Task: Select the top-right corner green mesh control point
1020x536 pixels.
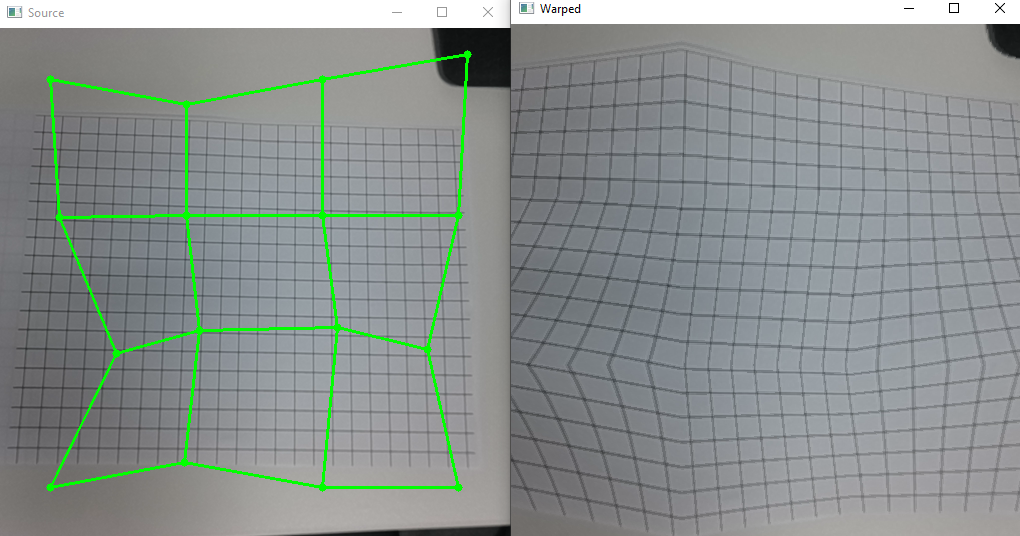Action: click(x=467, y=55)
